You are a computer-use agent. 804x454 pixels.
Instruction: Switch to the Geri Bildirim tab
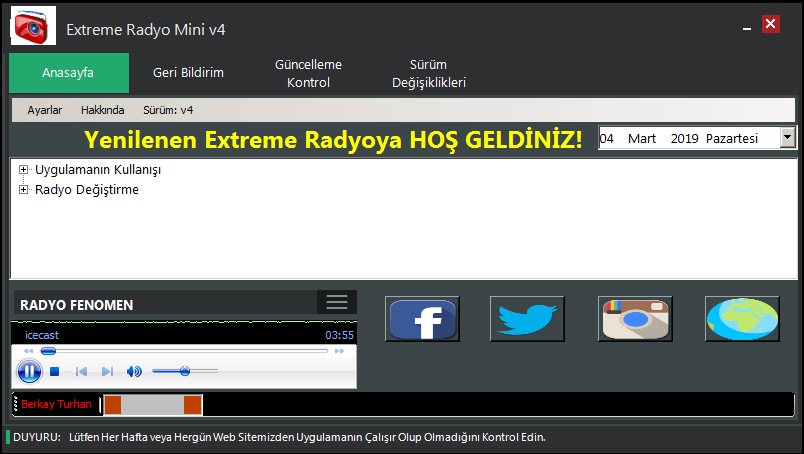tap(188, 73)
